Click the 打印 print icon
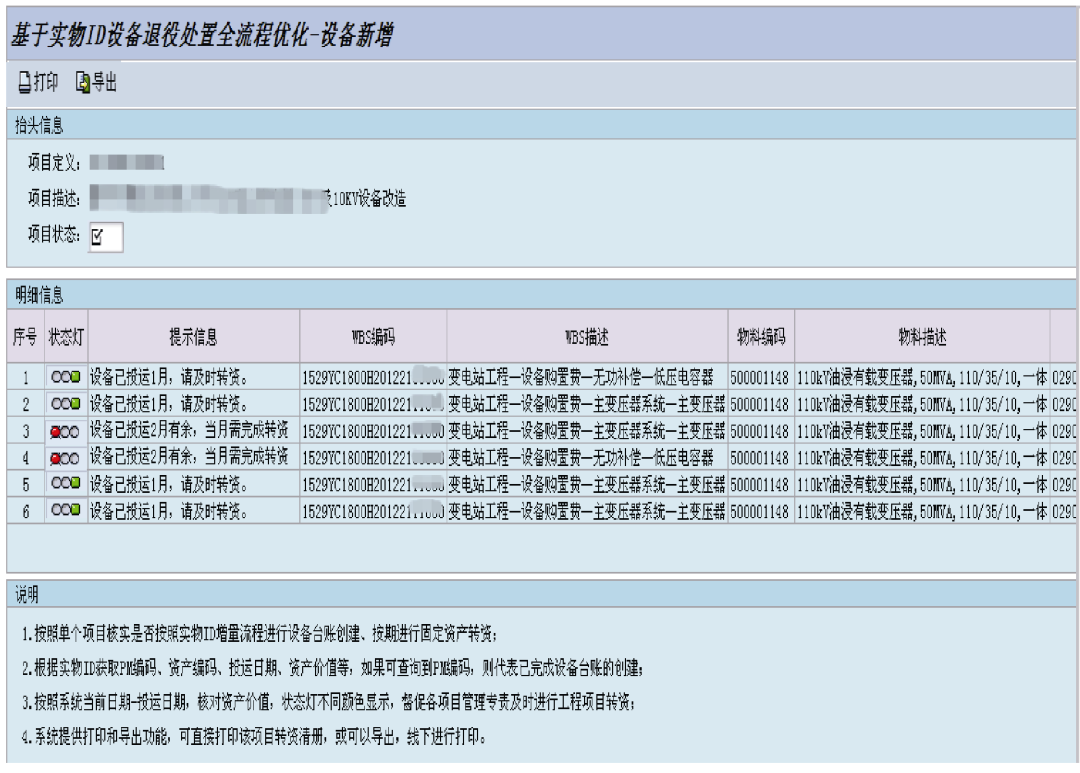The image size is (1080, 773). point(25,83)
